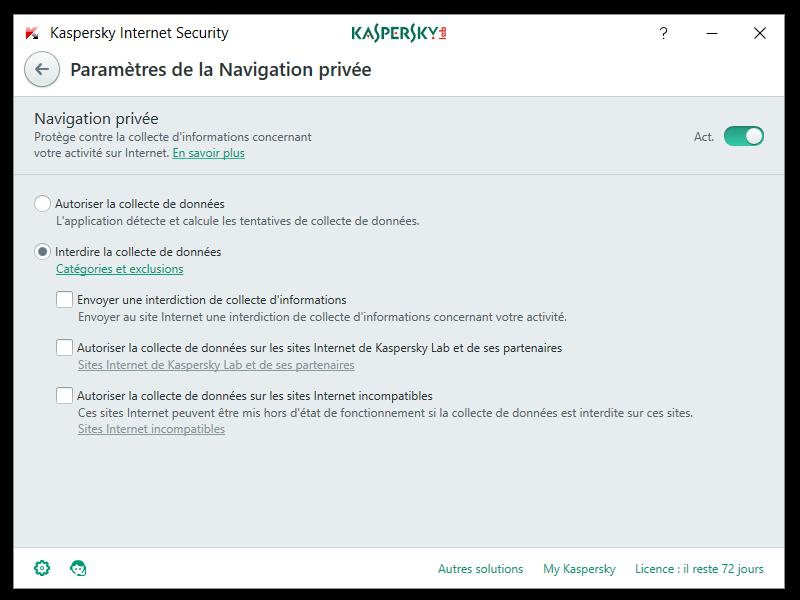Screen dimensions: 800x600
Task: Click the description Protège contre la collecte d'informations
Action: pos(172,145)
